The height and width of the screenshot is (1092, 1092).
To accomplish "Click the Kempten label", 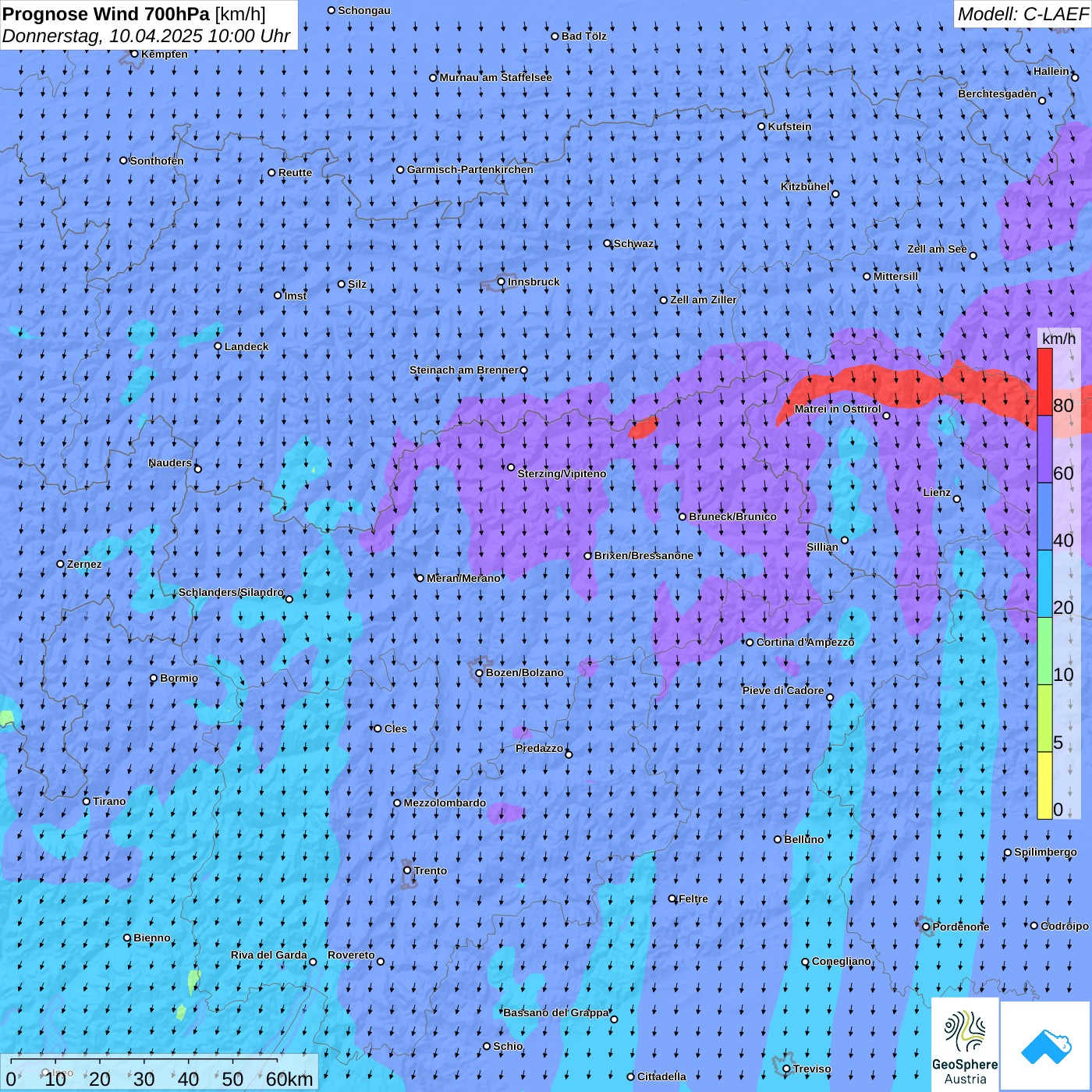I will [x=164, y=54].
